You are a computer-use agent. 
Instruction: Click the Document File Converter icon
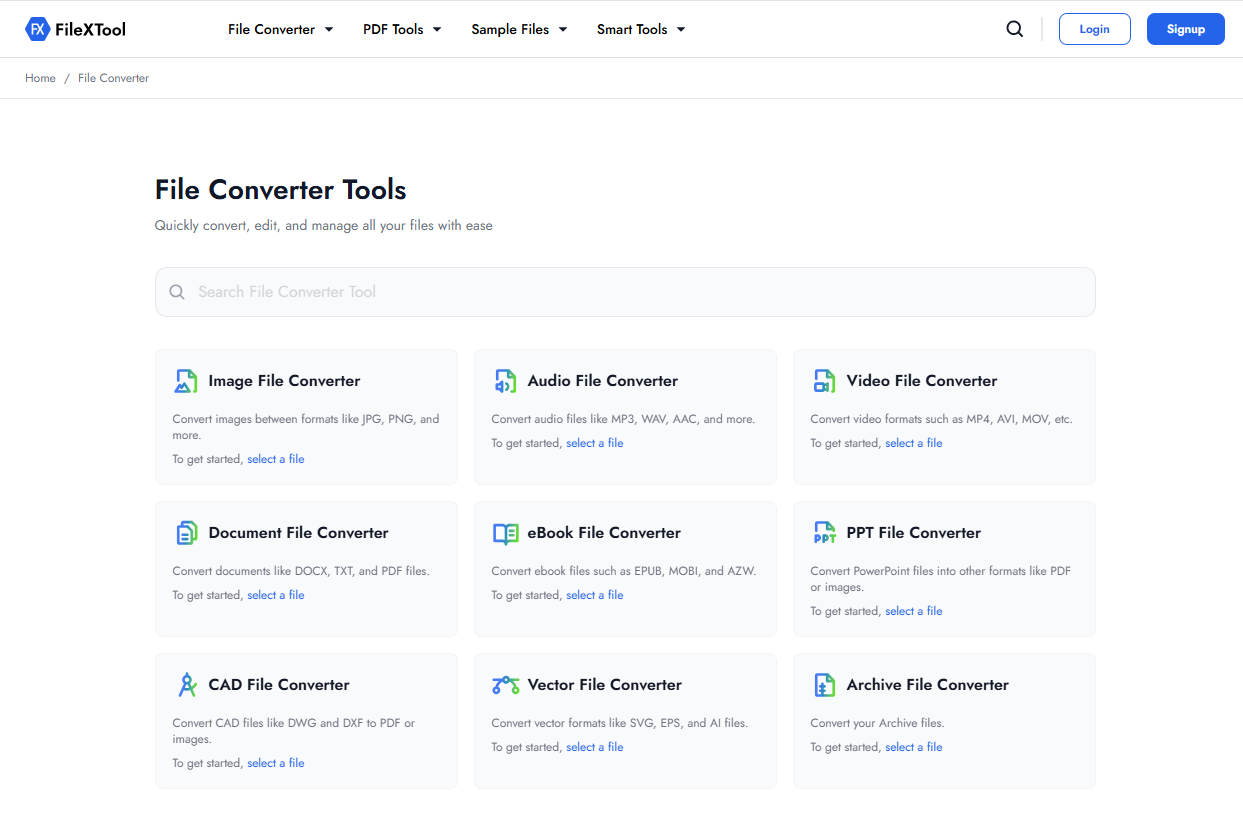click(186, 533)
